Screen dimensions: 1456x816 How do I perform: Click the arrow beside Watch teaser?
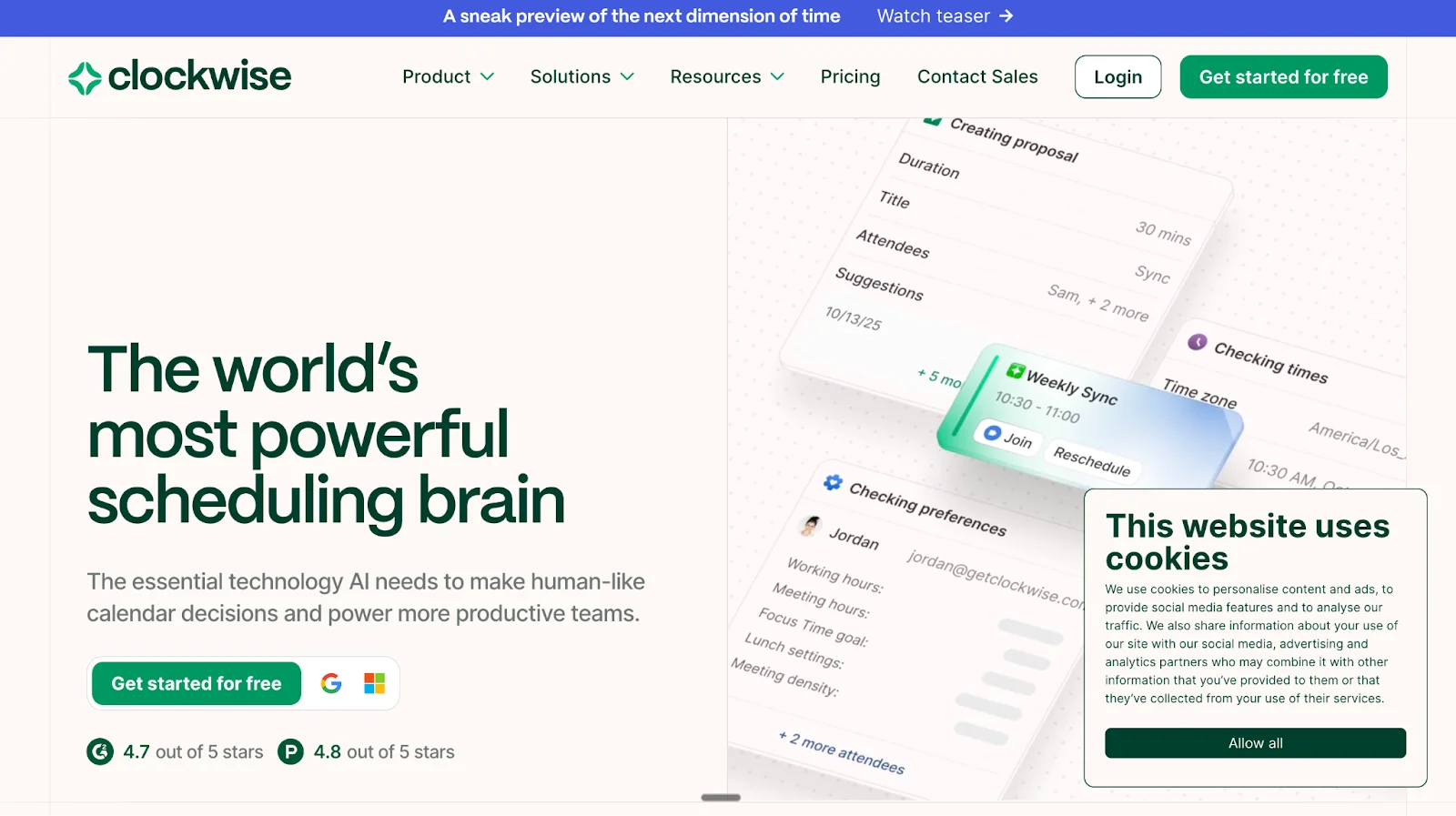[1006, 16]
